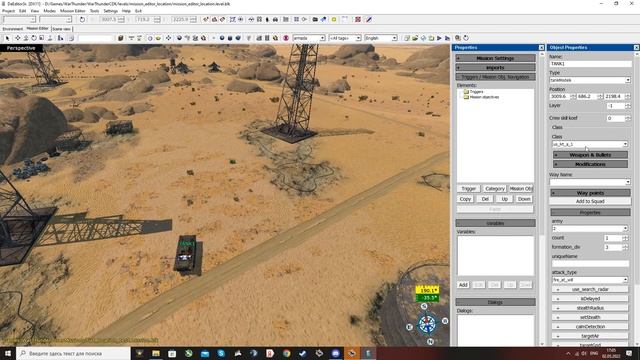Open the Type dropdown in Object Properties
The width and height of the screenshot is (640, 360).
590,80
